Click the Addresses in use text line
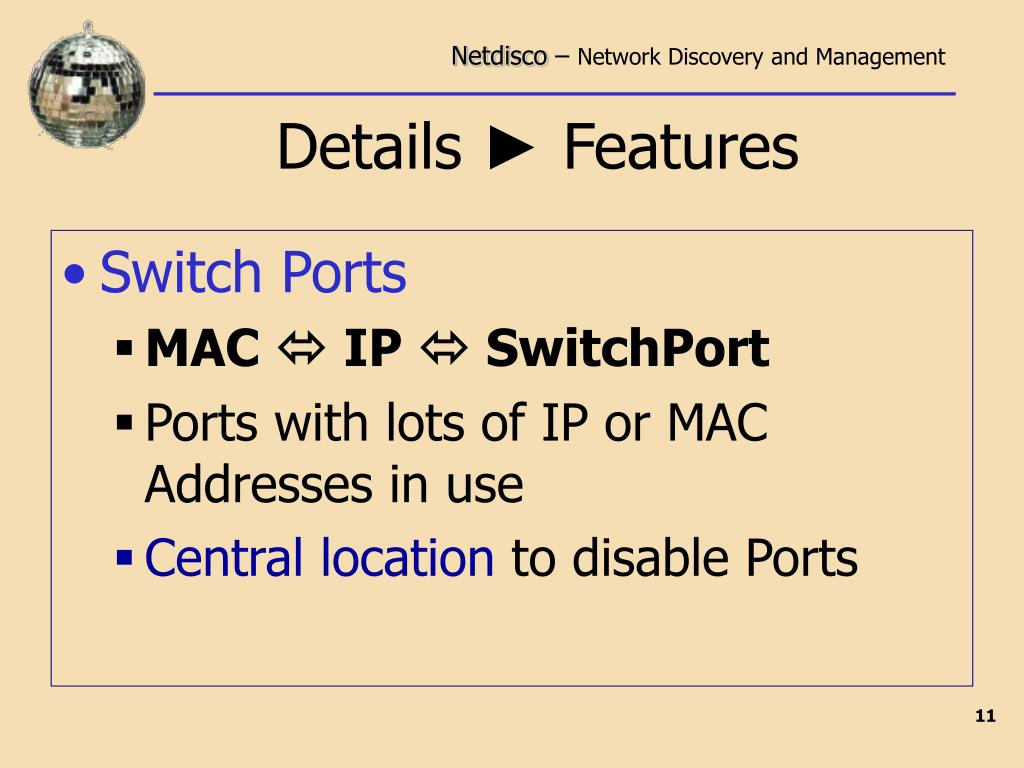 tap(334, 485)
